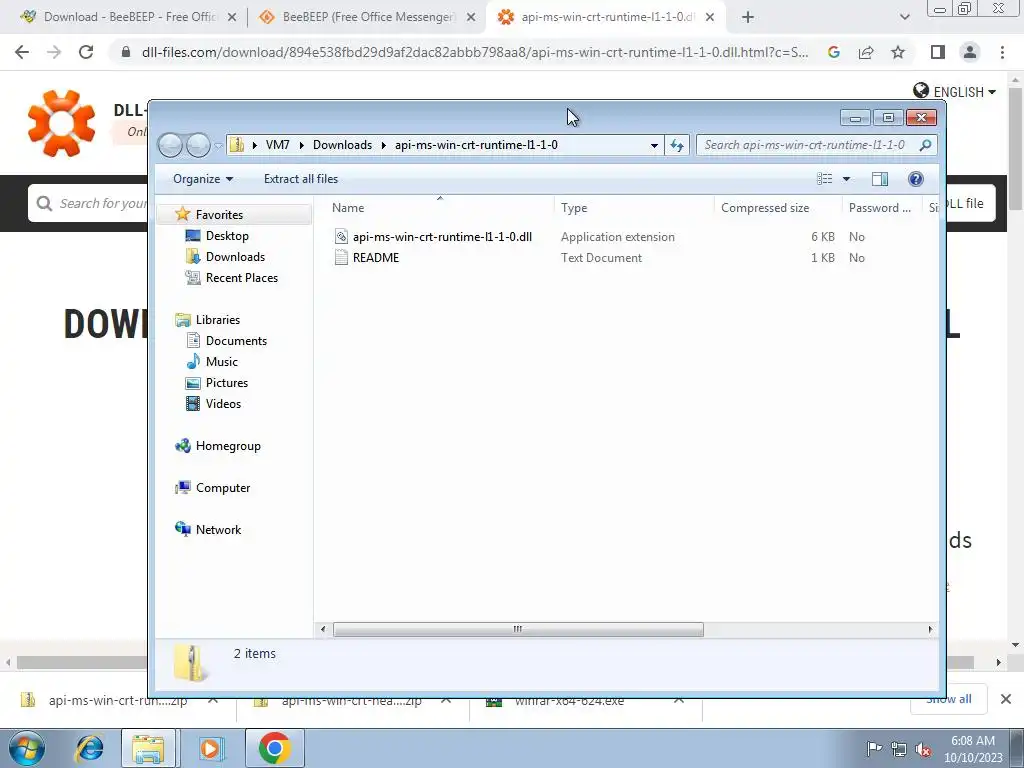Click the Explorer back navigation arrow
Viewport: 1024px width, 768px height.
(170, 145)
